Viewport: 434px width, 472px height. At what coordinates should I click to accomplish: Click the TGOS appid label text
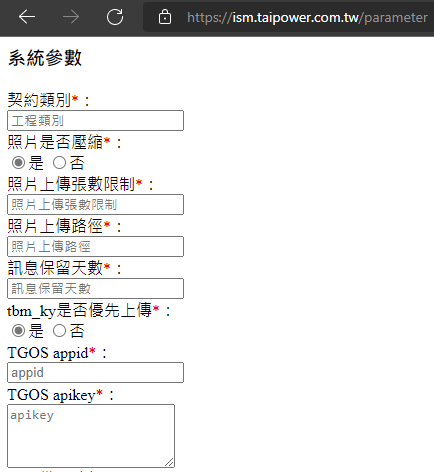(x=48, y=353)
